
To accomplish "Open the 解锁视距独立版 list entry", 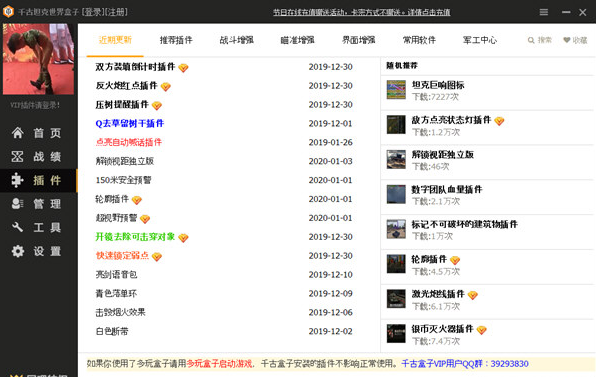I will click(x=125, y=161).
